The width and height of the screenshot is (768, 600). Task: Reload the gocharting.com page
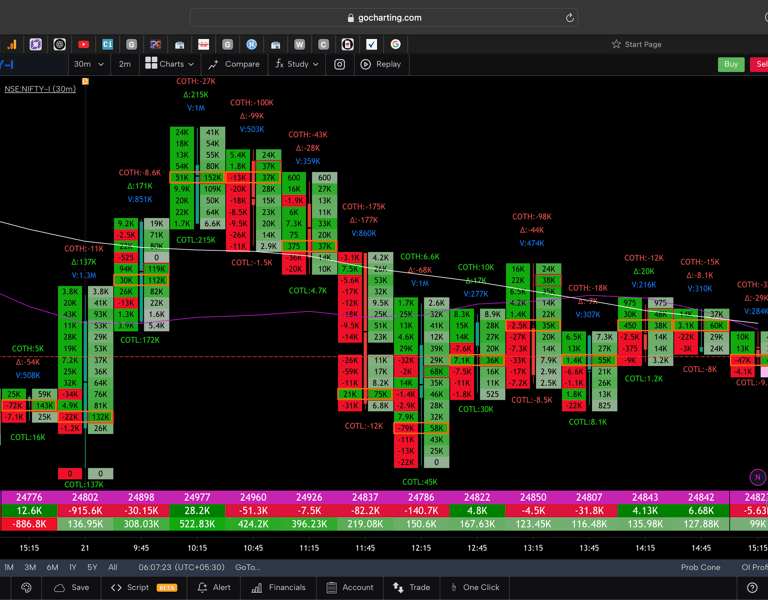coord(569,18)
